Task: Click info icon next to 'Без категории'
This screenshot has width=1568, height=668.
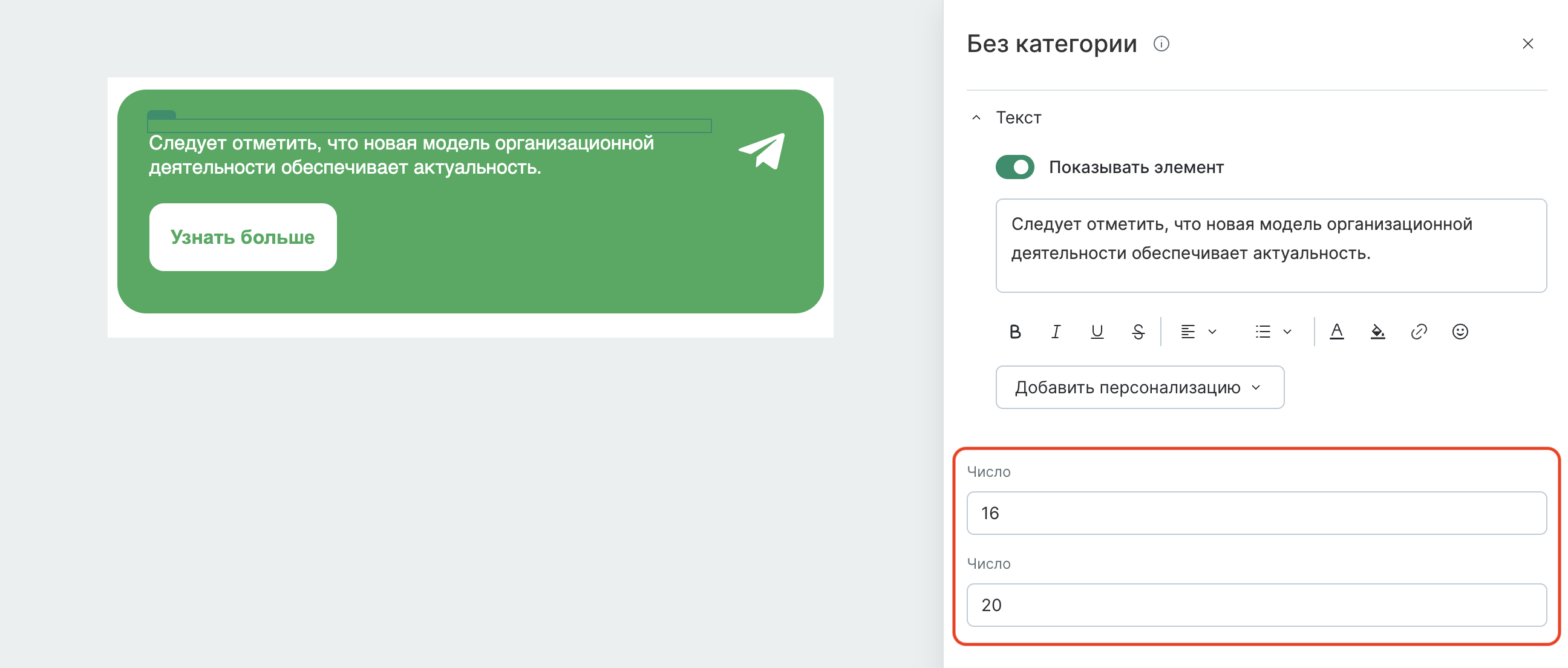Action: click(x=1161, y=44)
